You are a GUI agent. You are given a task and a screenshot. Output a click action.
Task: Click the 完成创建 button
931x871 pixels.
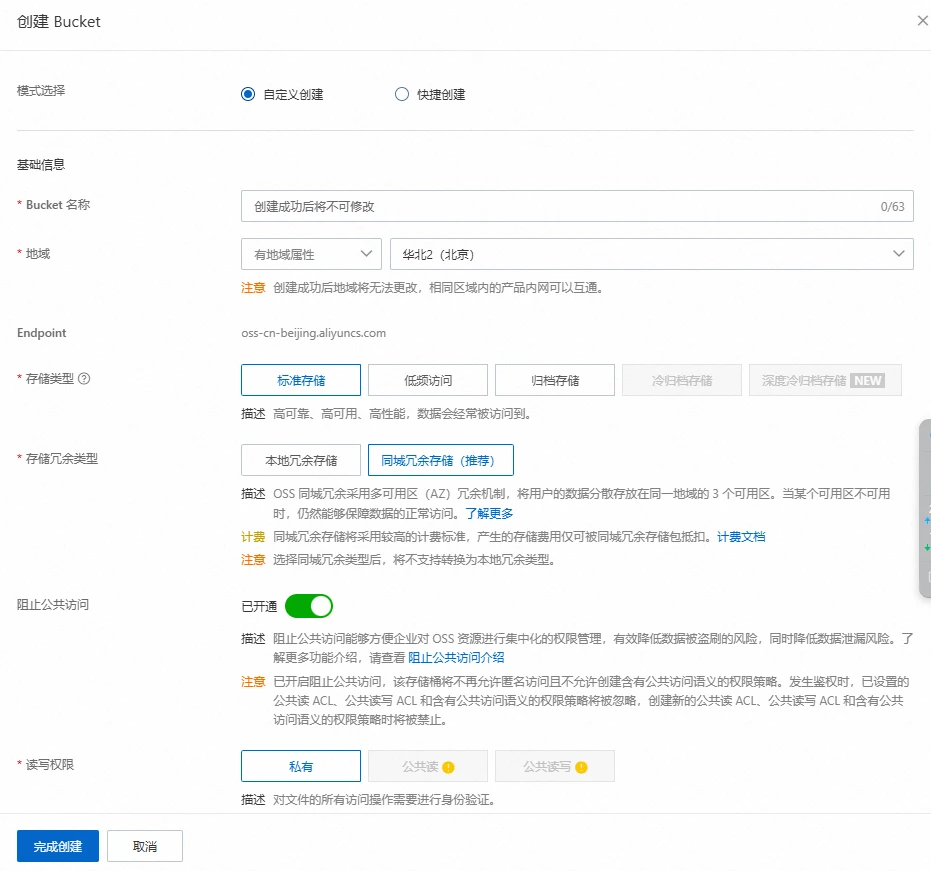(x=57, y=846)
